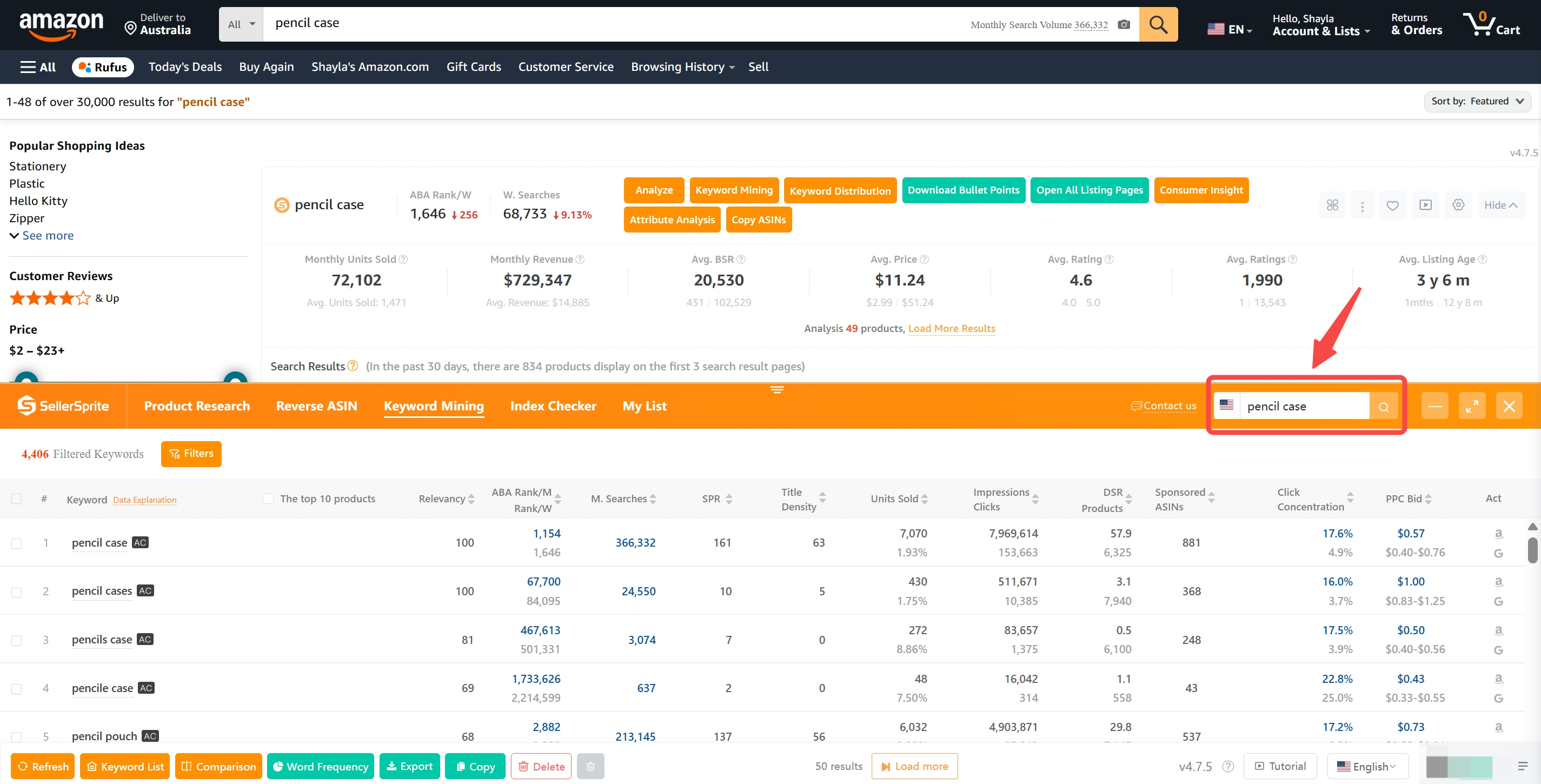Click the help question icon next to v4.7.5

[x=1228, y=767]
